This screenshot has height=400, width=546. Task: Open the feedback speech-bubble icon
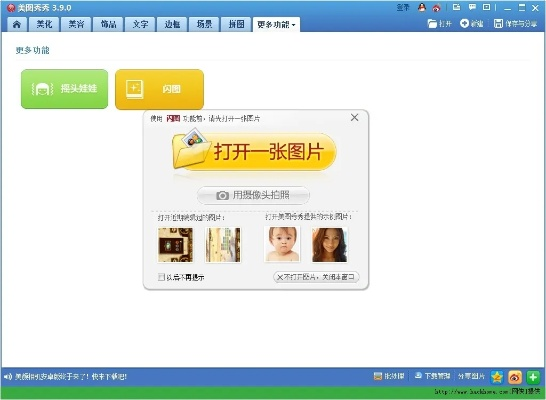coord(472,7)
